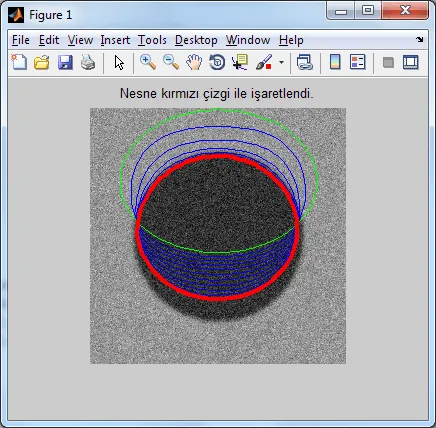Click the New Figure icon
This screenshot has height=428, width=436.
pyautogui.click(x=19, y=62)
